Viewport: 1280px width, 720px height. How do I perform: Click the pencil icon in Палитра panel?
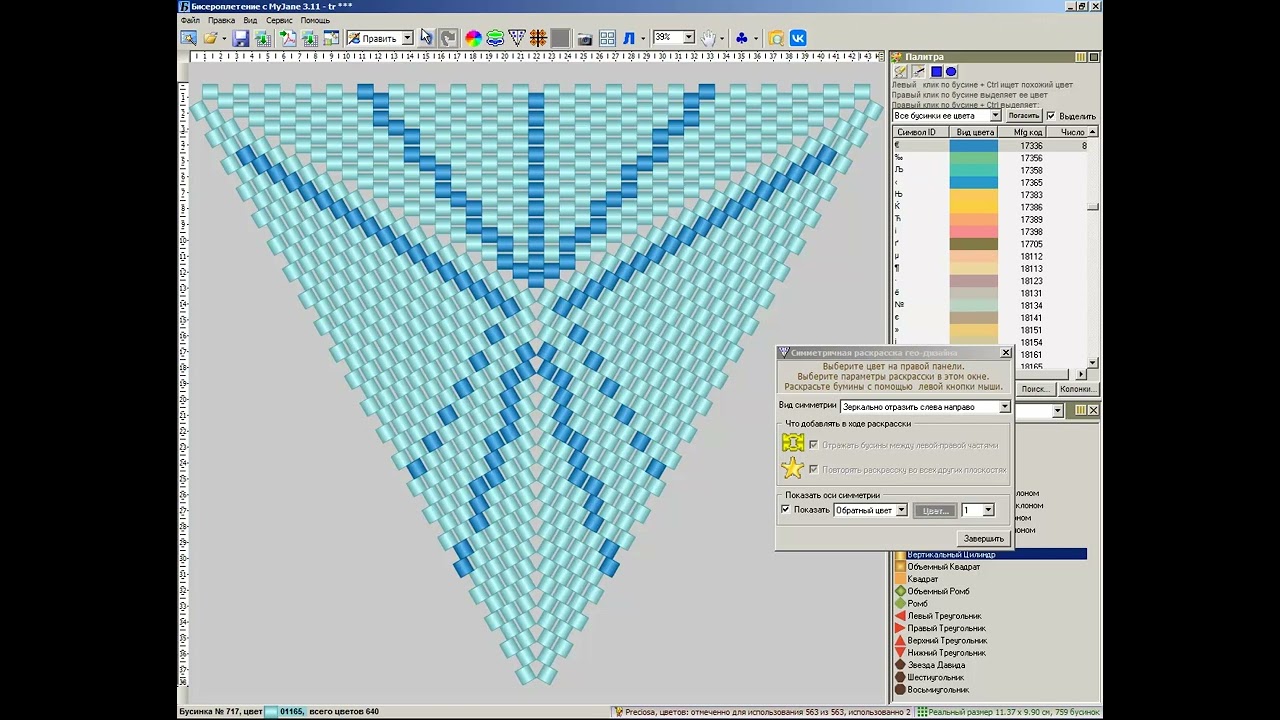click(901, 72)
